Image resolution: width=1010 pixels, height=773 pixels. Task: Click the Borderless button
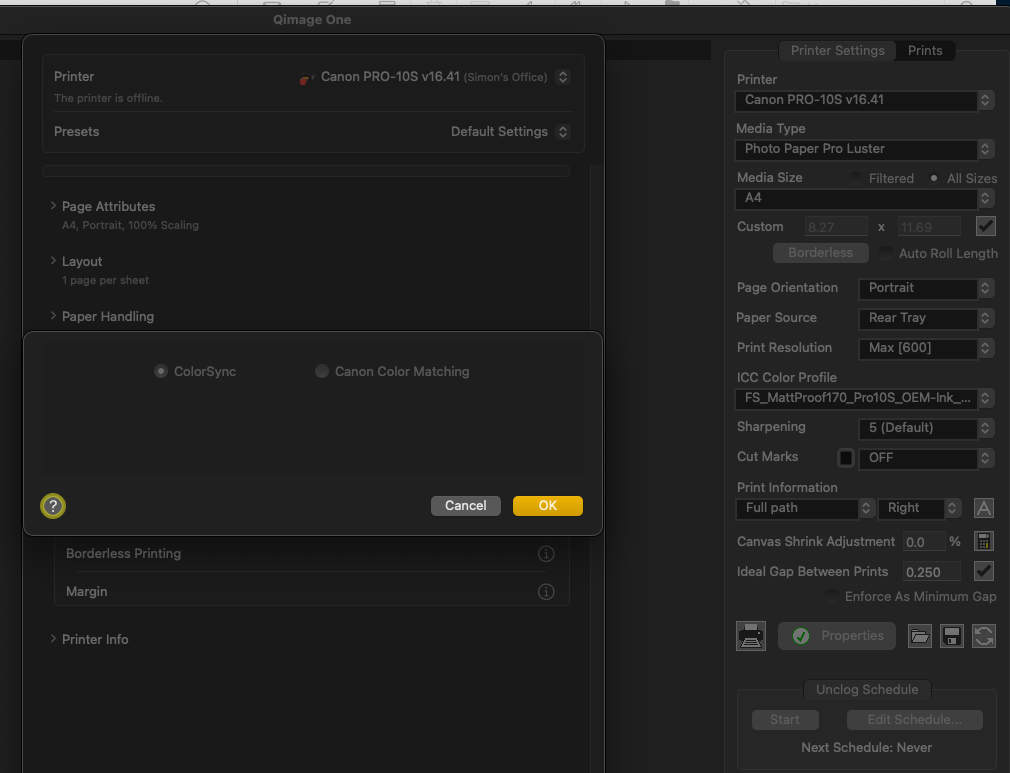click(x=821, y=253)
